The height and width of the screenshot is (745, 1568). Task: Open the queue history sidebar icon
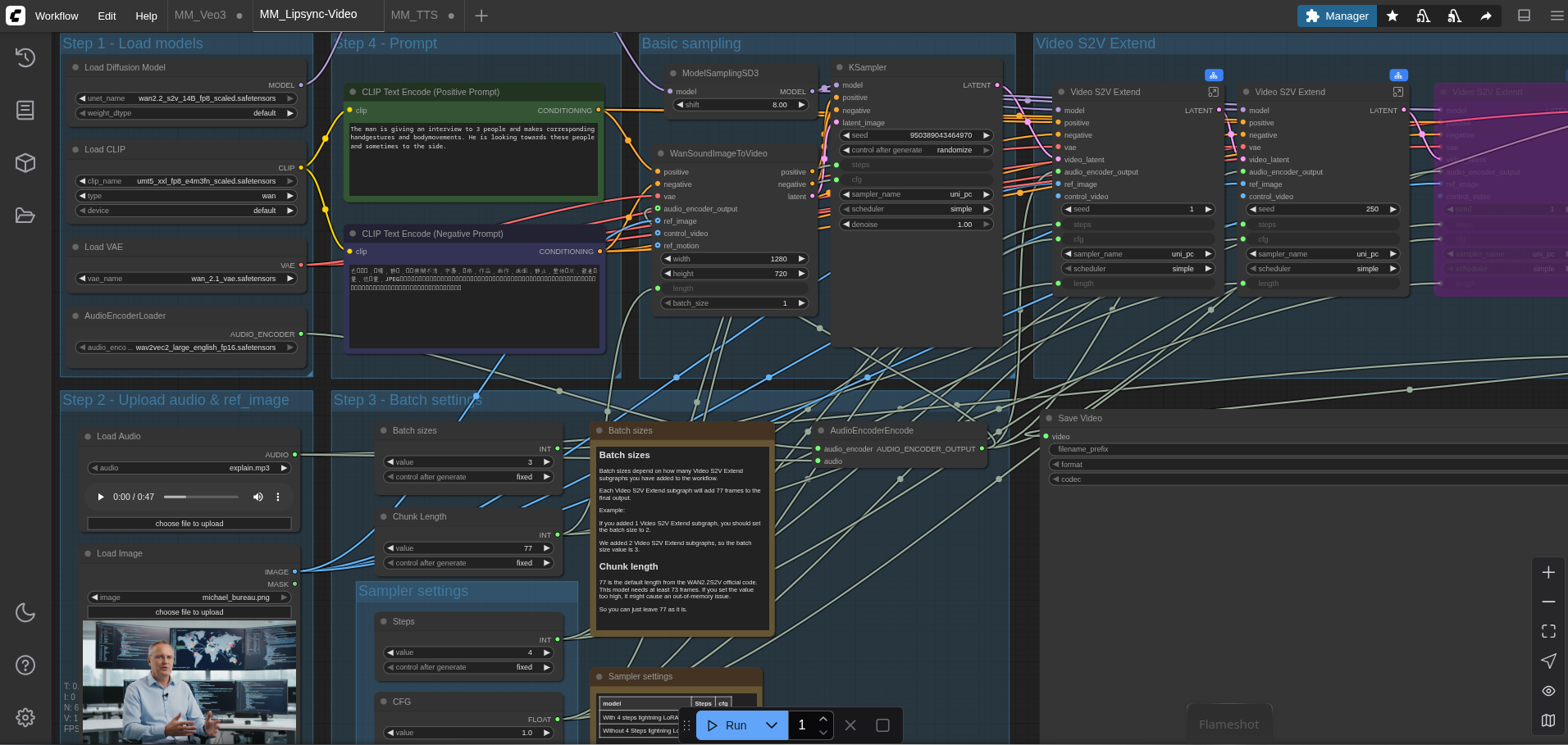pos(25,57)
